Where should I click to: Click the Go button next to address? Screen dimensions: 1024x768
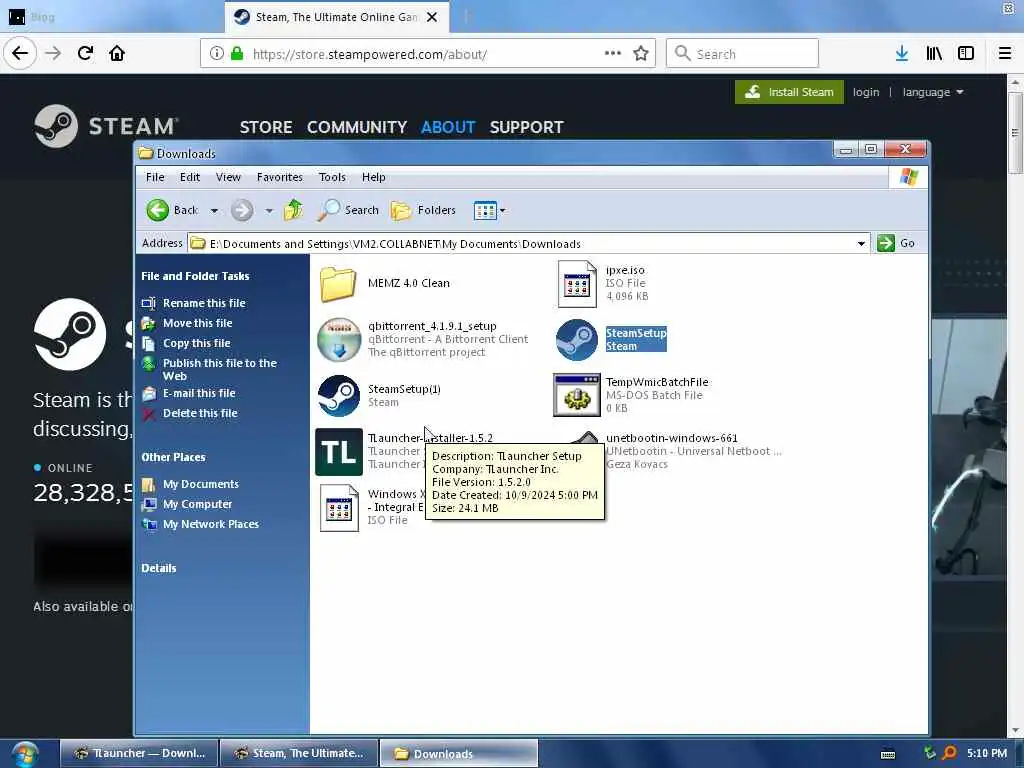895,243
